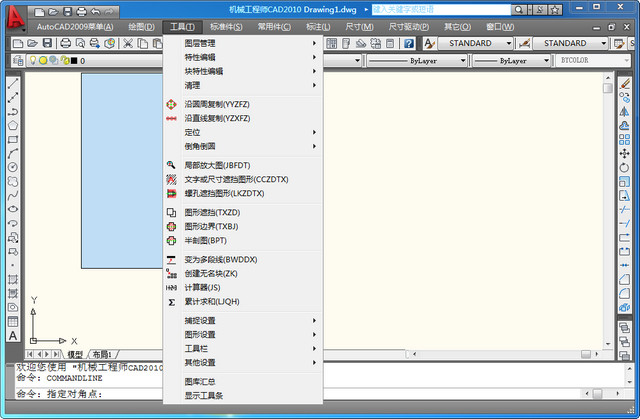Image resolution: width=640 pixels, height=419 pixels.
Task: Choose 变为多段线(BWDDX) menu item
Action: (x=243, y=259)
